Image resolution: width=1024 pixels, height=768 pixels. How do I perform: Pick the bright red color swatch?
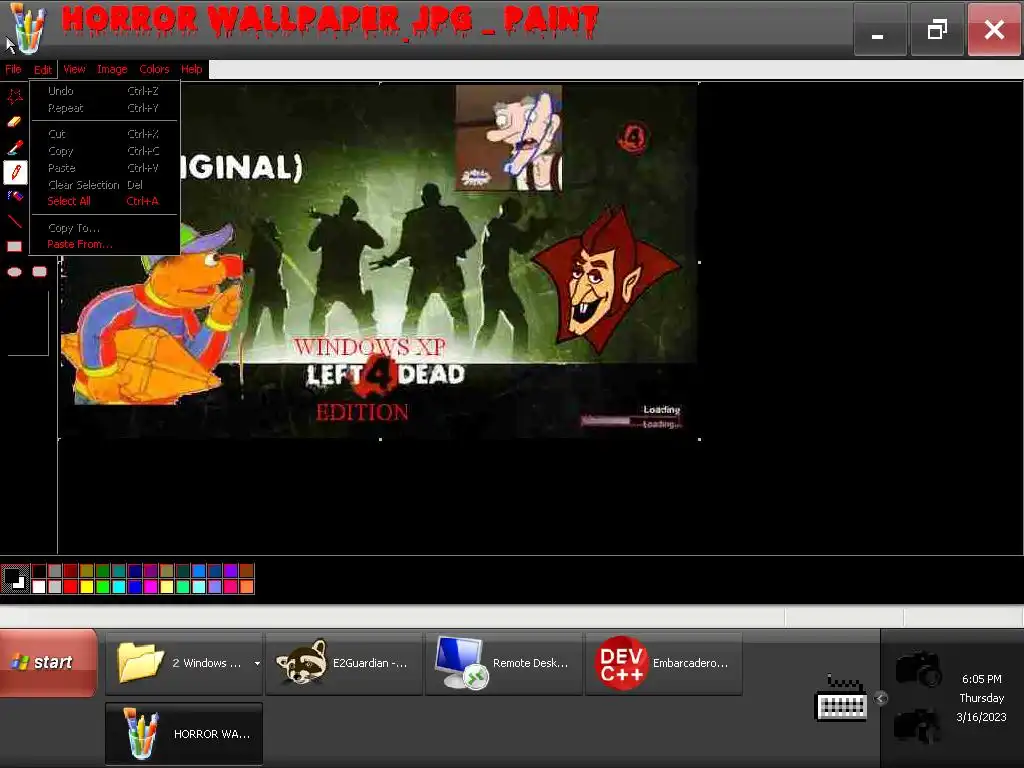coord(71,586)
